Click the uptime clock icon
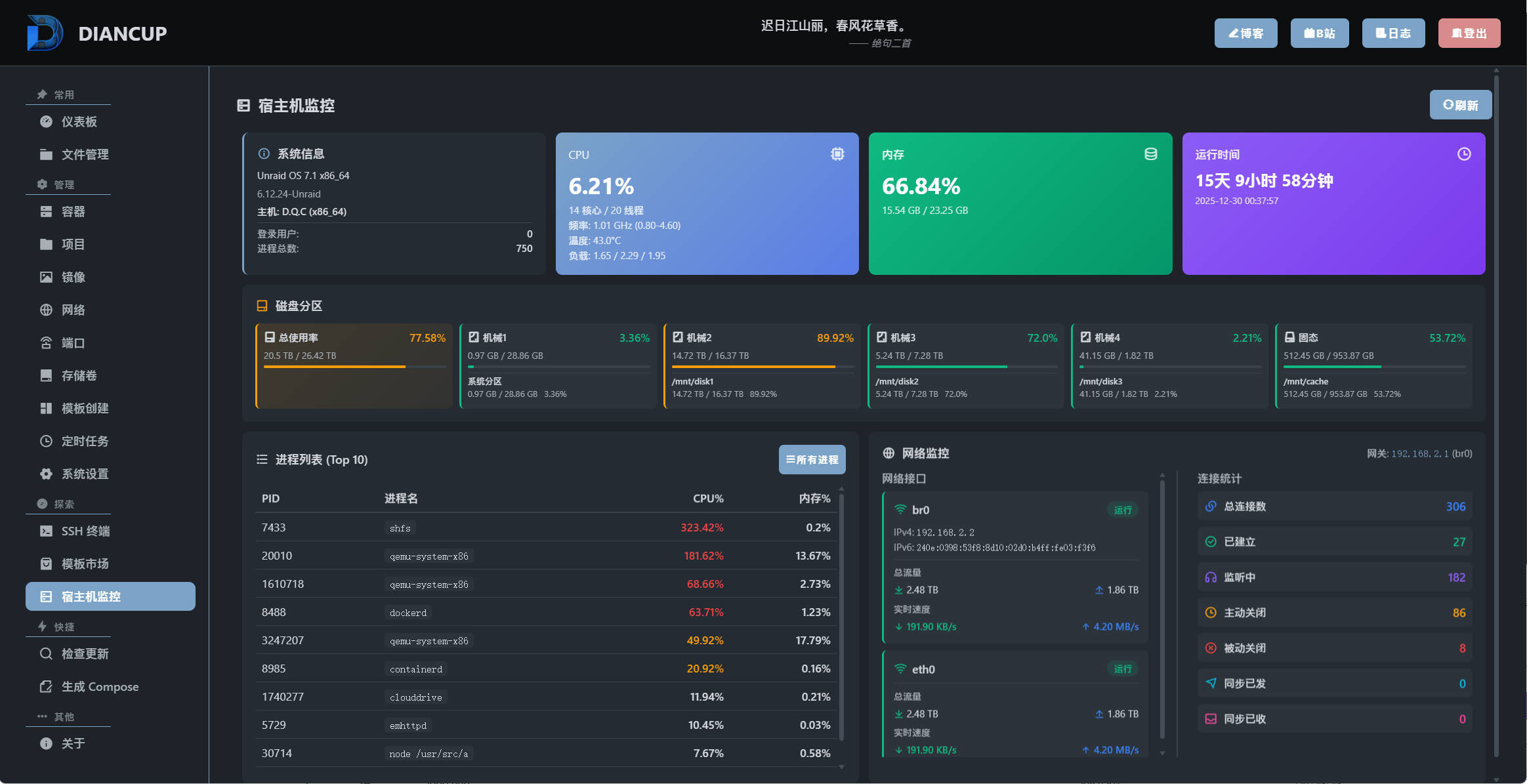The height and width of the screenshot is (784, 1527). [1463, 154]
